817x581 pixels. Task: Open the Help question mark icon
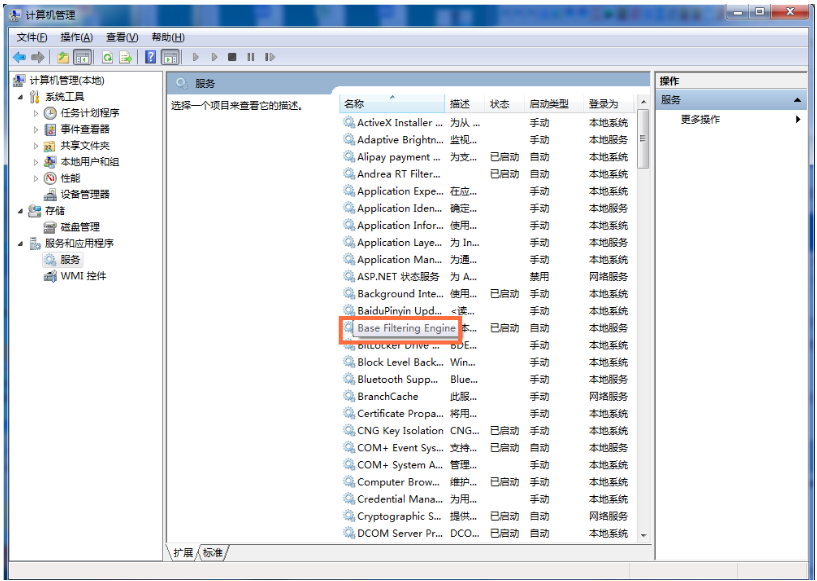[151, 57]
